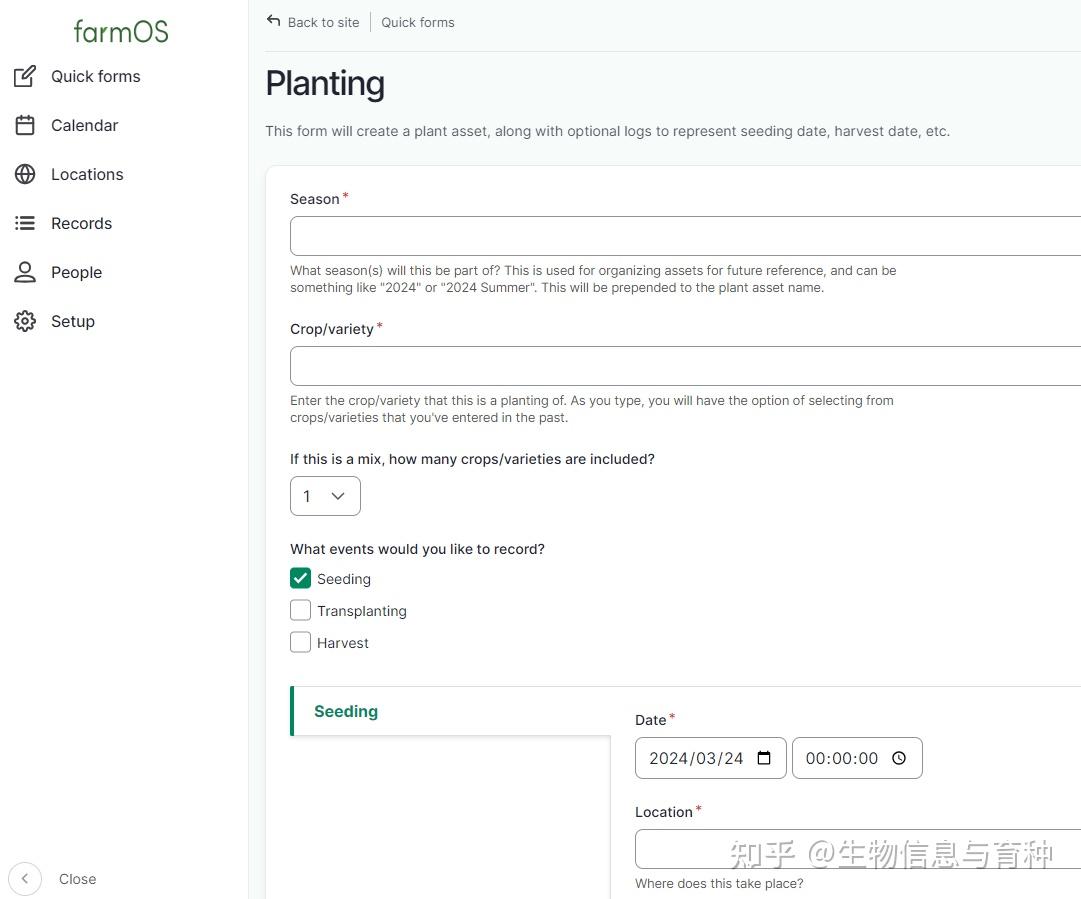
Task: Click the Calendar icon in sidebar
Action: (25, 125)
